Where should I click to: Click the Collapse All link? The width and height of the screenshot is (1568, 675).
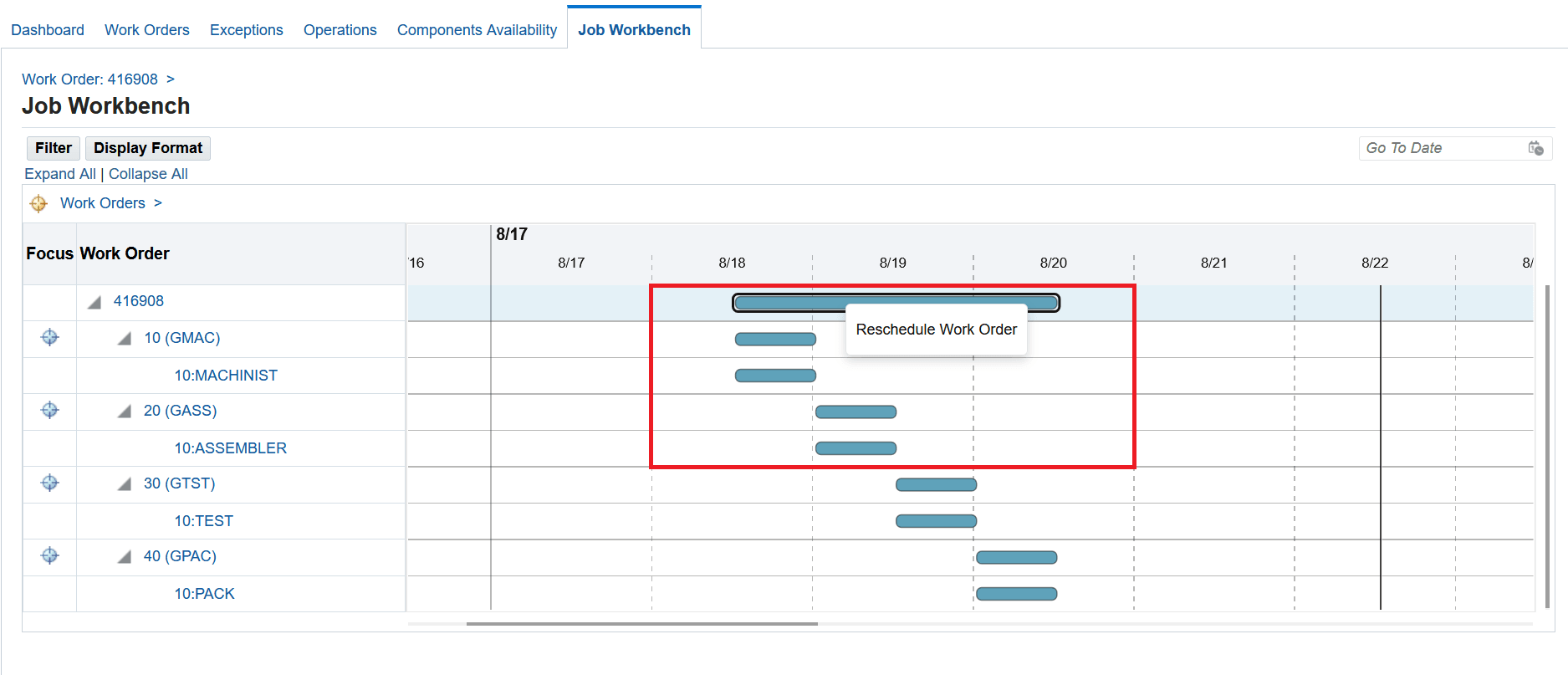[x=148, y=174]
